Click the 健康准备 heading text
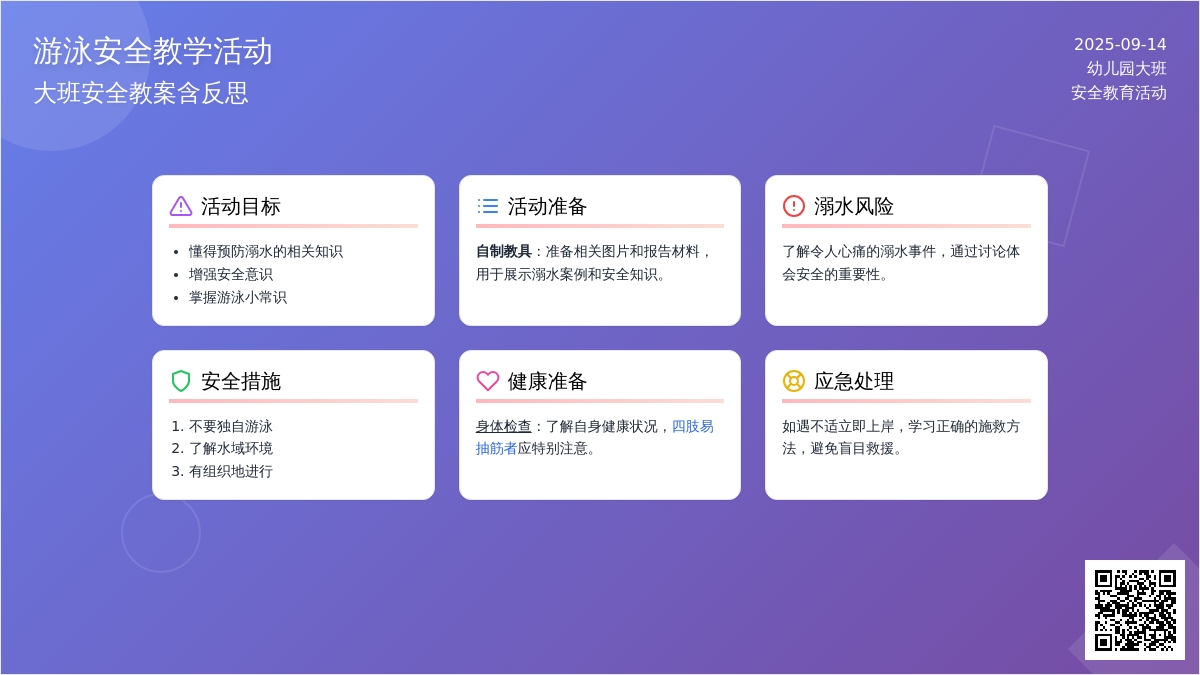The height and width of the screenshot is (675, 1200). (547, 381)
